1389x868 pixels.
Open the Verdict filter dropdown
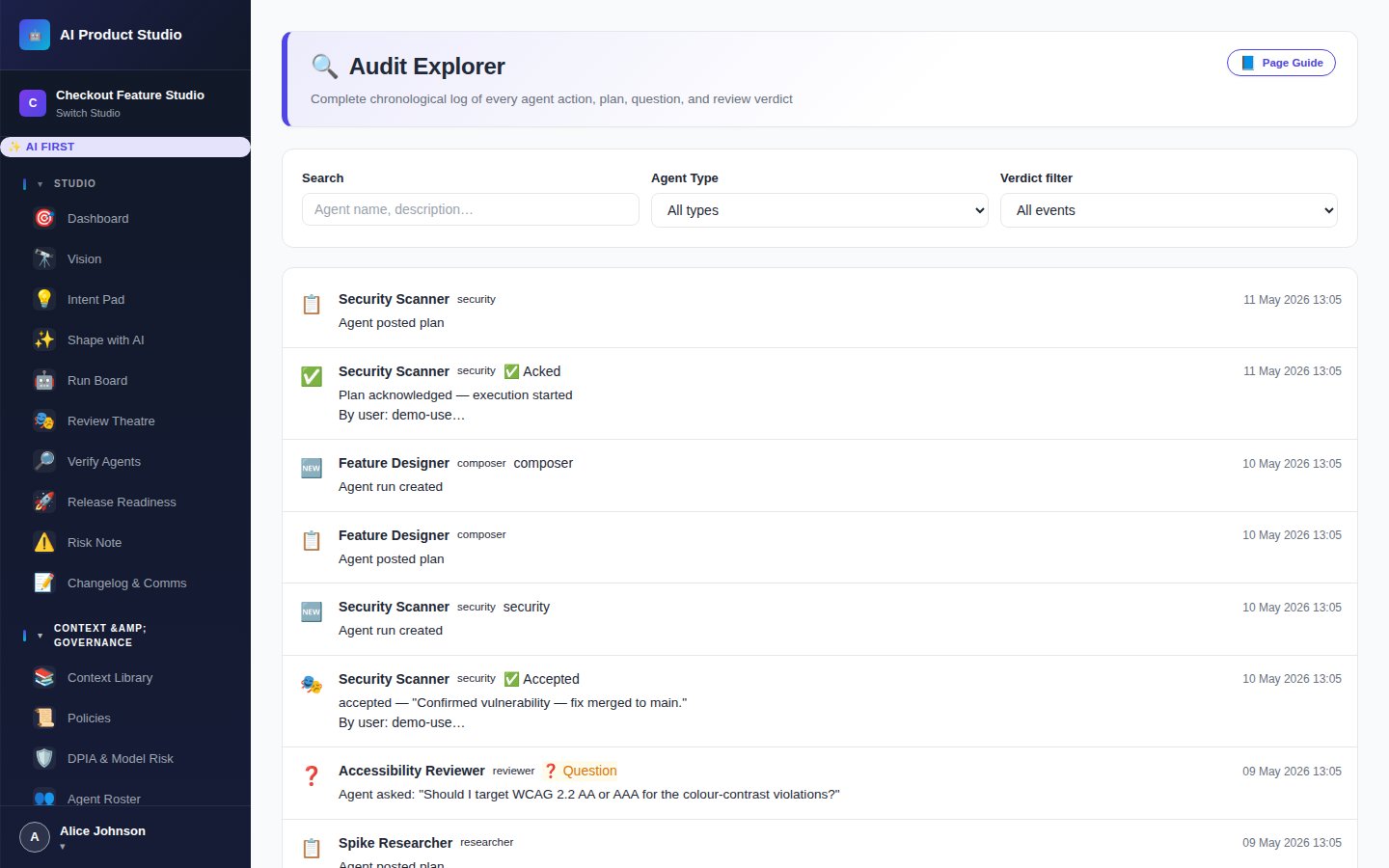1169,210
